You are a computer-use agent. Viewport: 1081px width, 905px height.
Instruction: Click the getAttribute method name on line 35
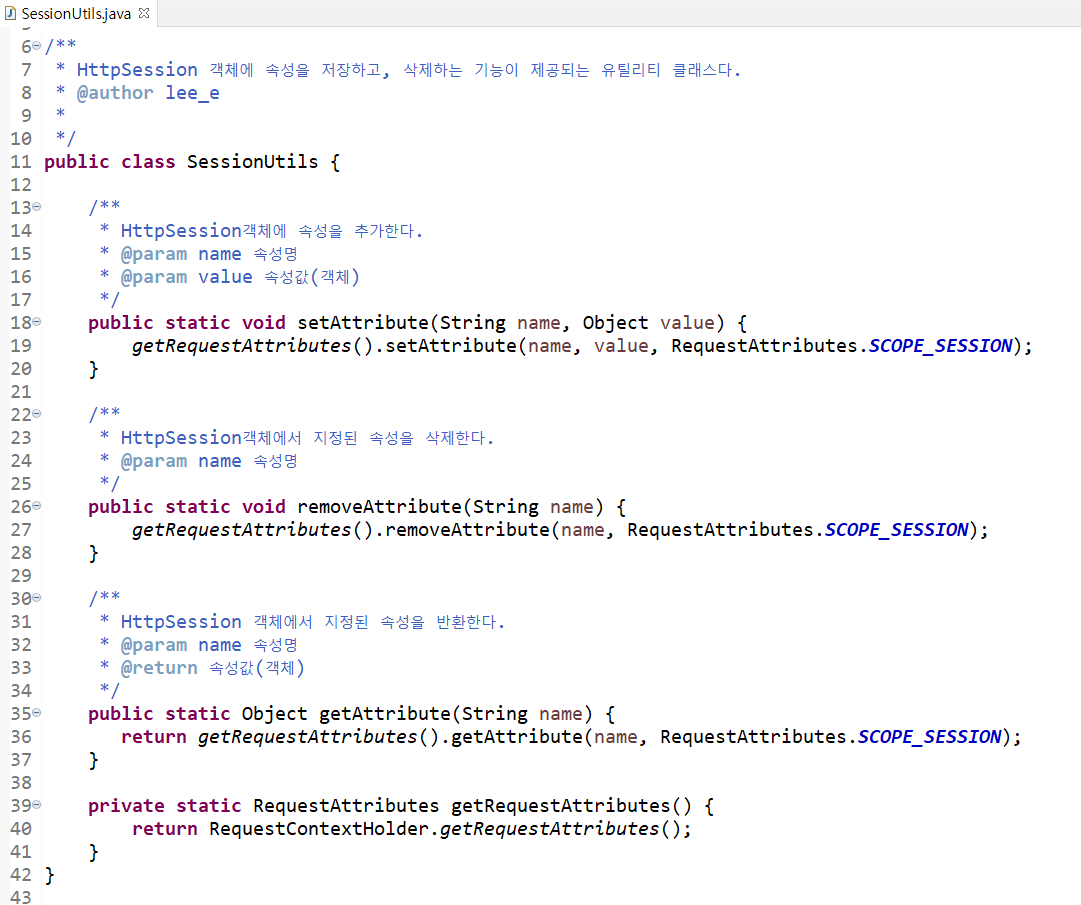pyautogui.click(x=385, y=713)
